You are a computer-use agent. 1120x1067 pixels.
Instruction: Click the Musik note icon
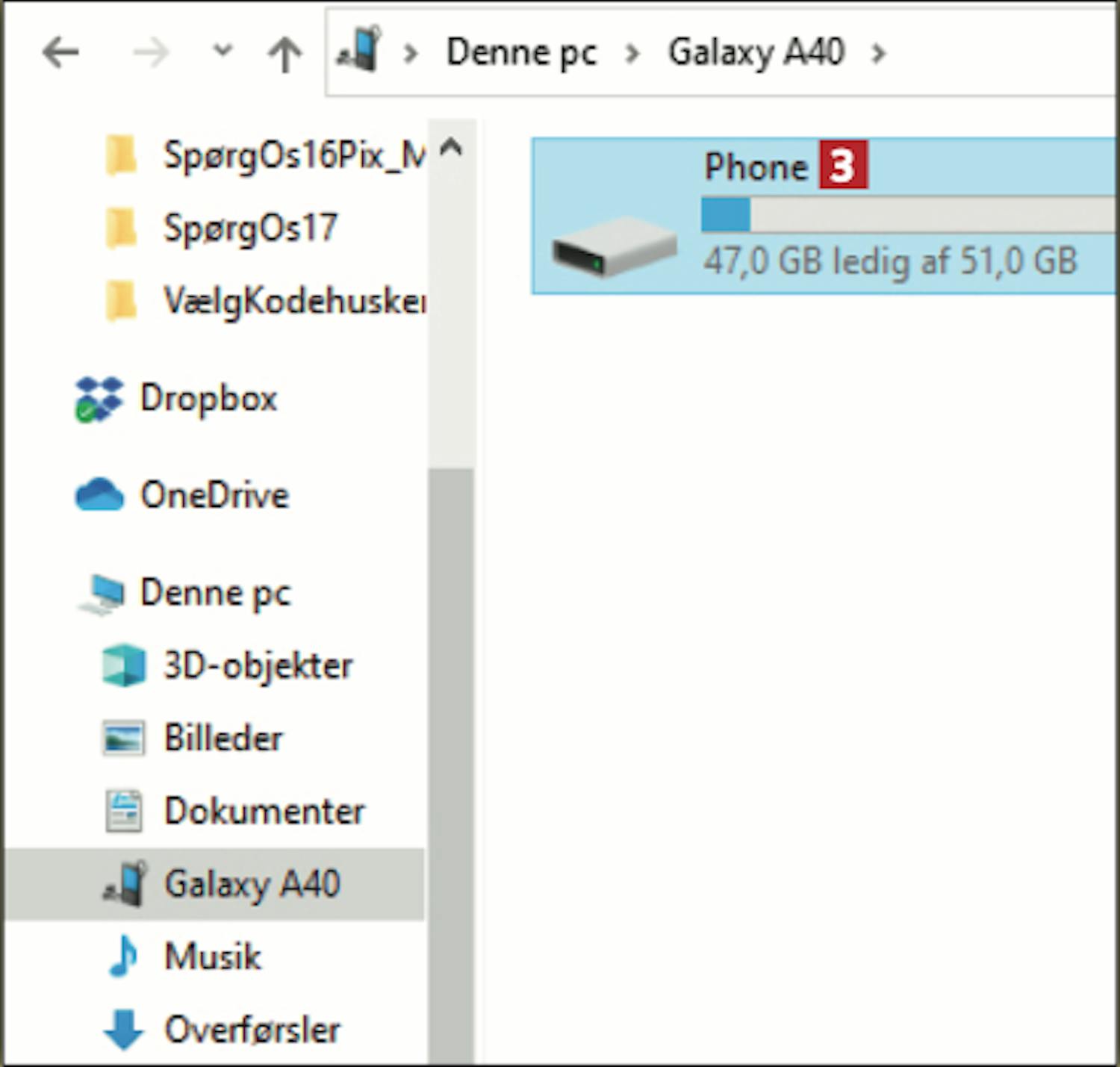pos(123,956)
